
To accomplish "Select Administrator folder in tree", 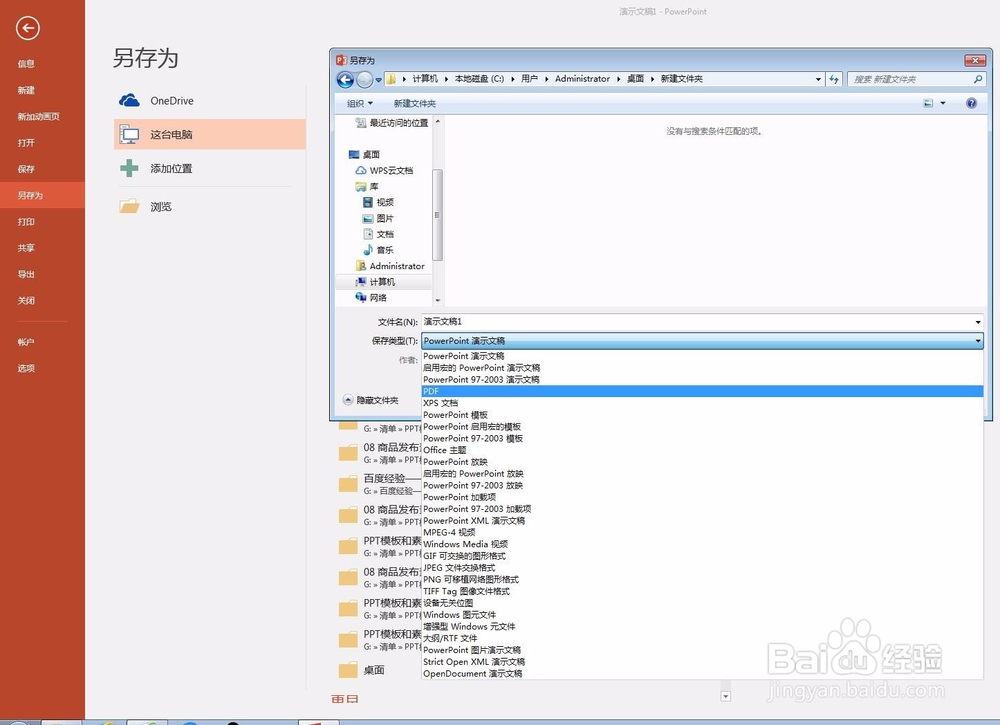I will click(390, 266).
